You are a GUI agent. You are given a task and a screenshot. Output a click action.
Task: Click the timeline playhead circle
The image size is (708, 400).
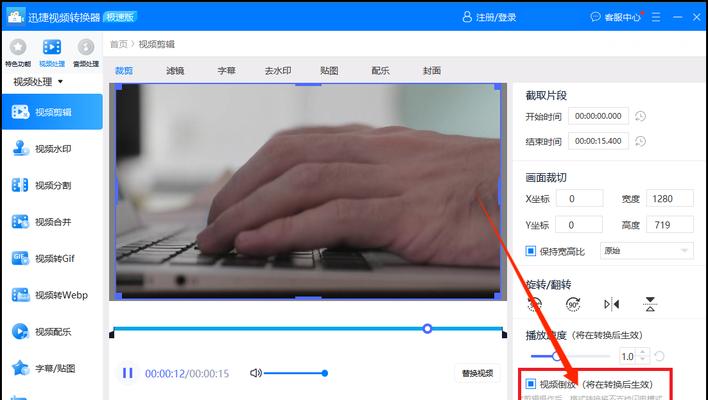(427, 329)
